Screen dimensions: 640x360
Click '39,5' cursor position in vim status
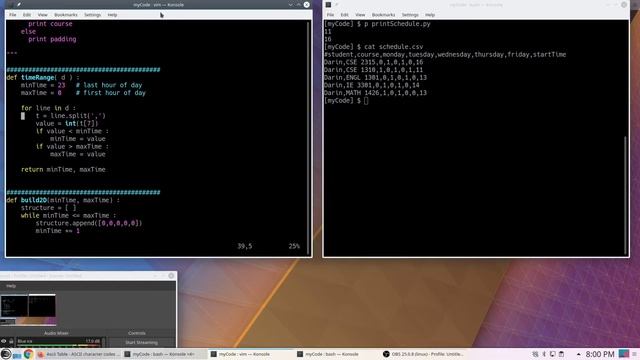click(x=244, y=246)
